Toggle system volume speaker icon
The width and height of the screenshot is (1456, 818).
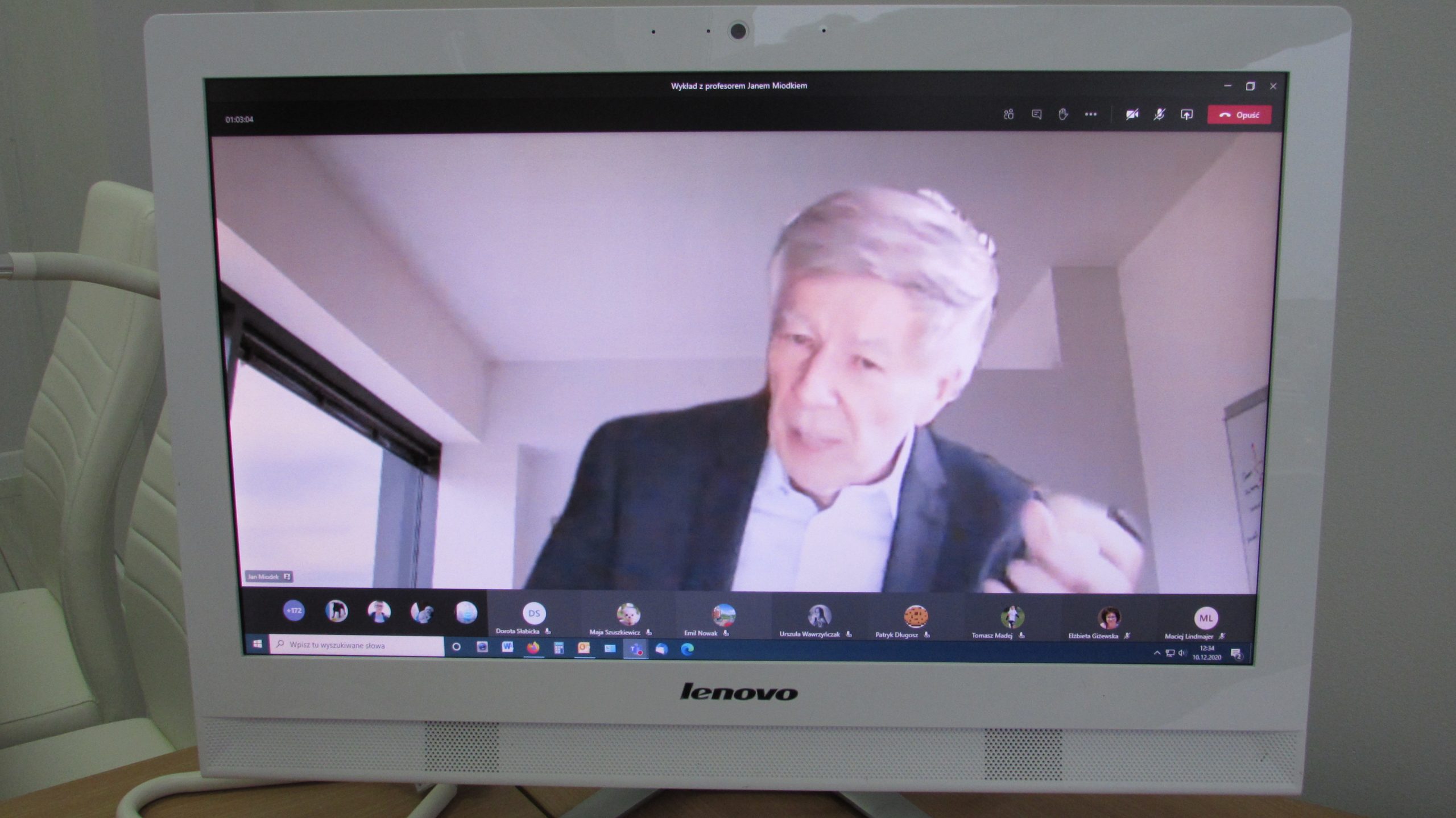(x=1182, y=653)
